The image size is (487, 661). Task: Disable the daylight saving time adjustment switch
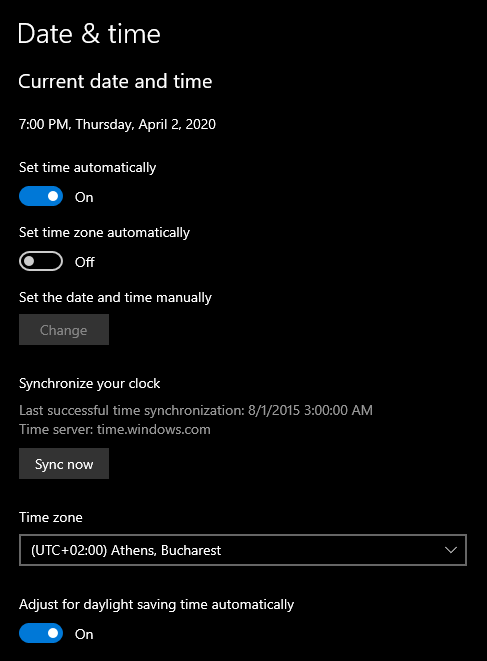tap(41, 633)
